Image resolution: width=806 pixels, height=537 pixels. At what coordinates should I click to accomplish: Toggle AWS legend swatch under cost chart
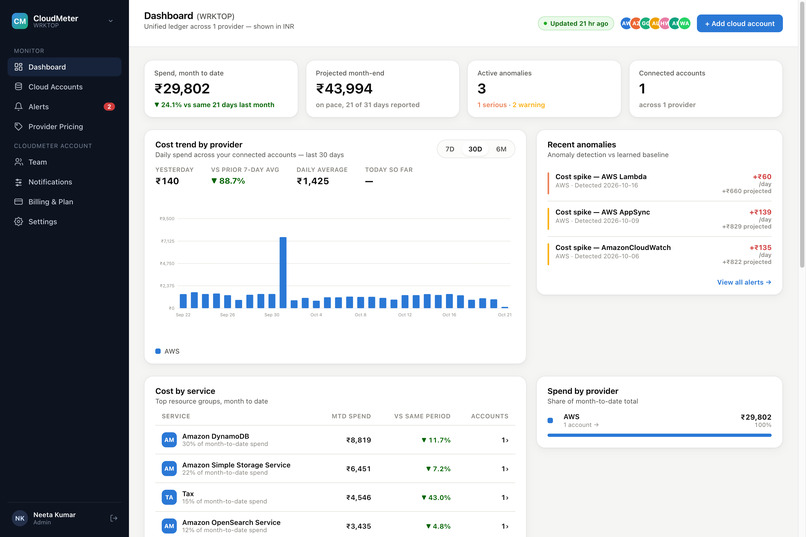(158, 351)
